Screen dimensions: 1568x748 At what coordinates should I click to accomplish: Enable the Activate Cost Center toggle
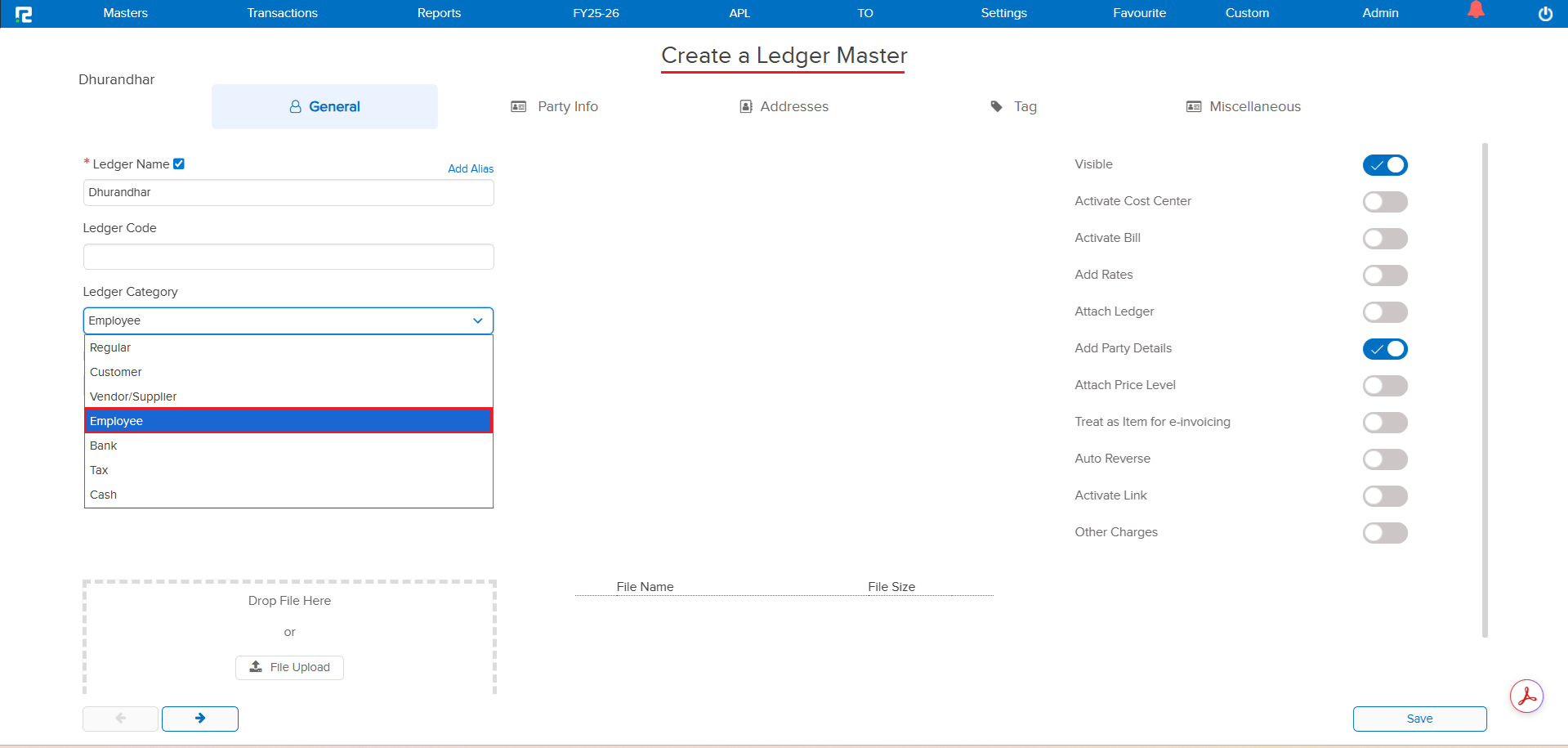1385,201
